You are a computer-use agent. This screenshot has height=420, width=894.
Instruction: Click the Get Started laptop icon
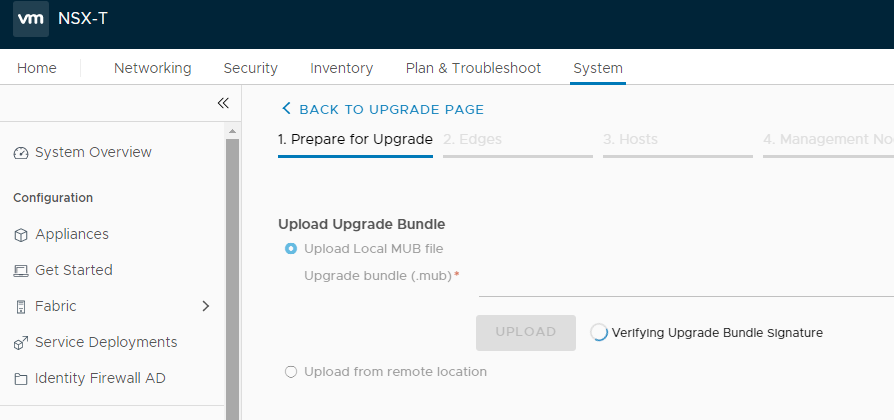21,271
